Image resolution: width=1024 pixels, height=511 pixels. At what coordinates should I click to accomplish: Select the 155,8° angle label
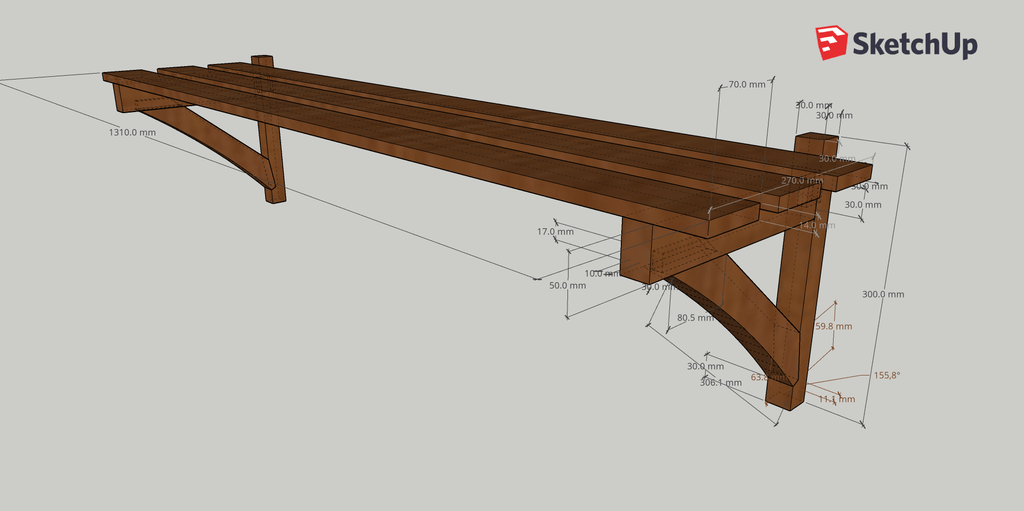click(886, 375)
